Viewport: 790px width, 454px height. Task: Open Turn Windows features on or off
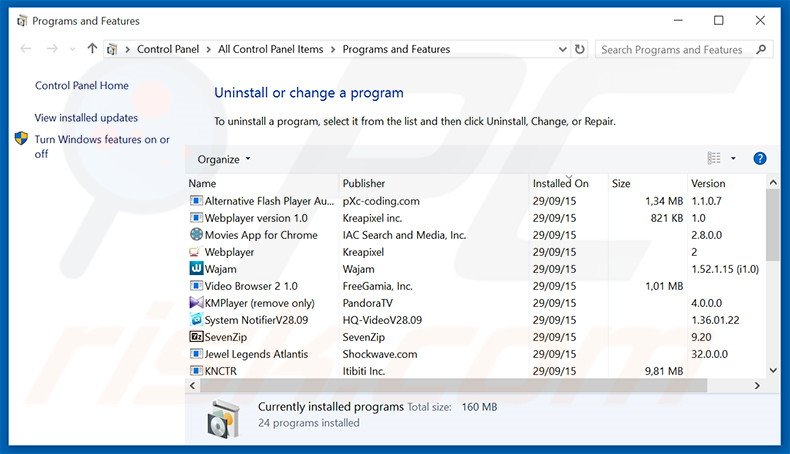102,147
